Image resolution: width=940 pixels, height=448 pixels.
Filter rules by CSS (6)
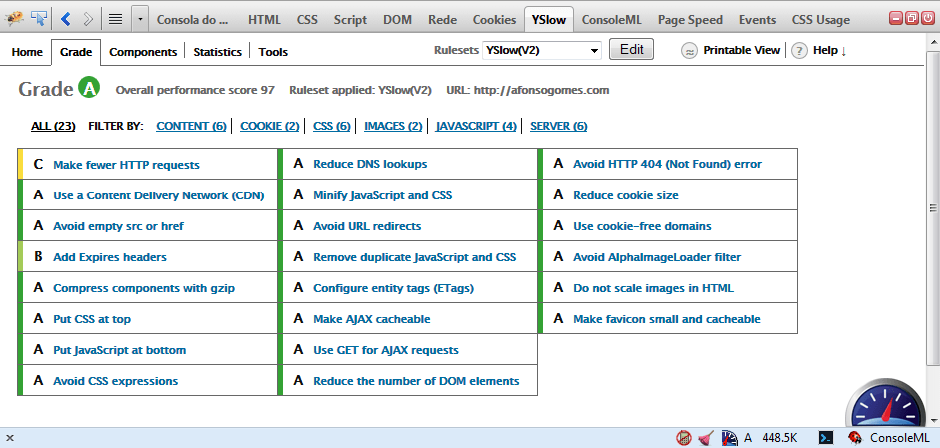click(332, 127)
